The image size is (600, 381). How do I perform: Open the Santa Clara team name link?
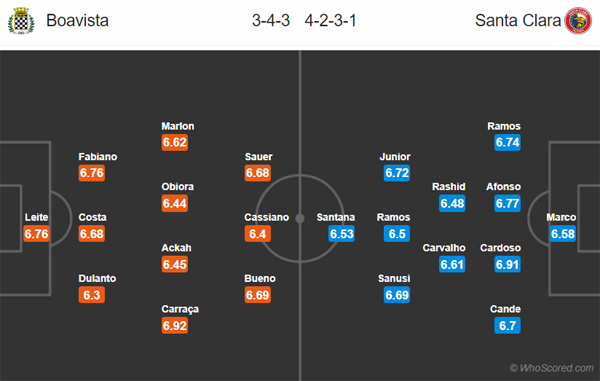click(518, 21)
